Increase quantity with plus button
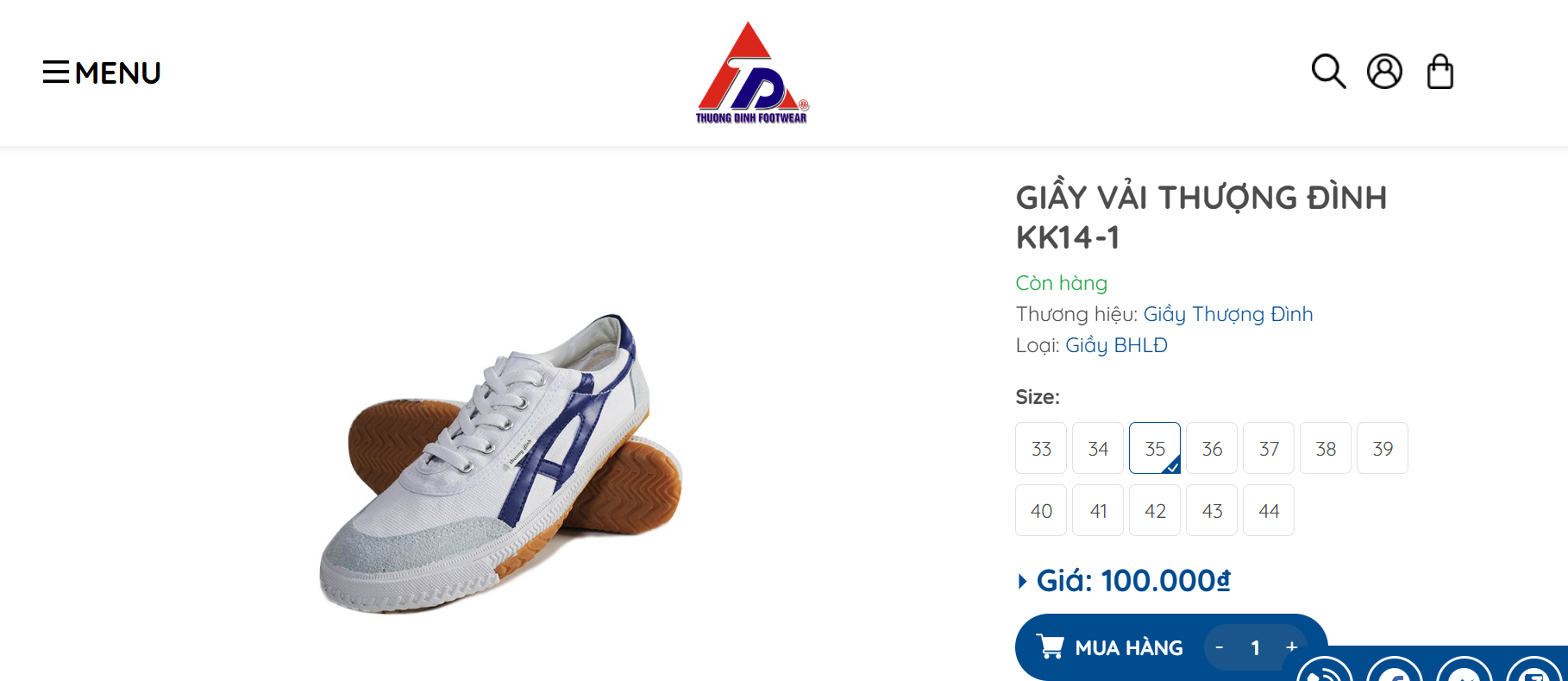The width and height of the screenshot is (1568, 681). [1291, 646]
